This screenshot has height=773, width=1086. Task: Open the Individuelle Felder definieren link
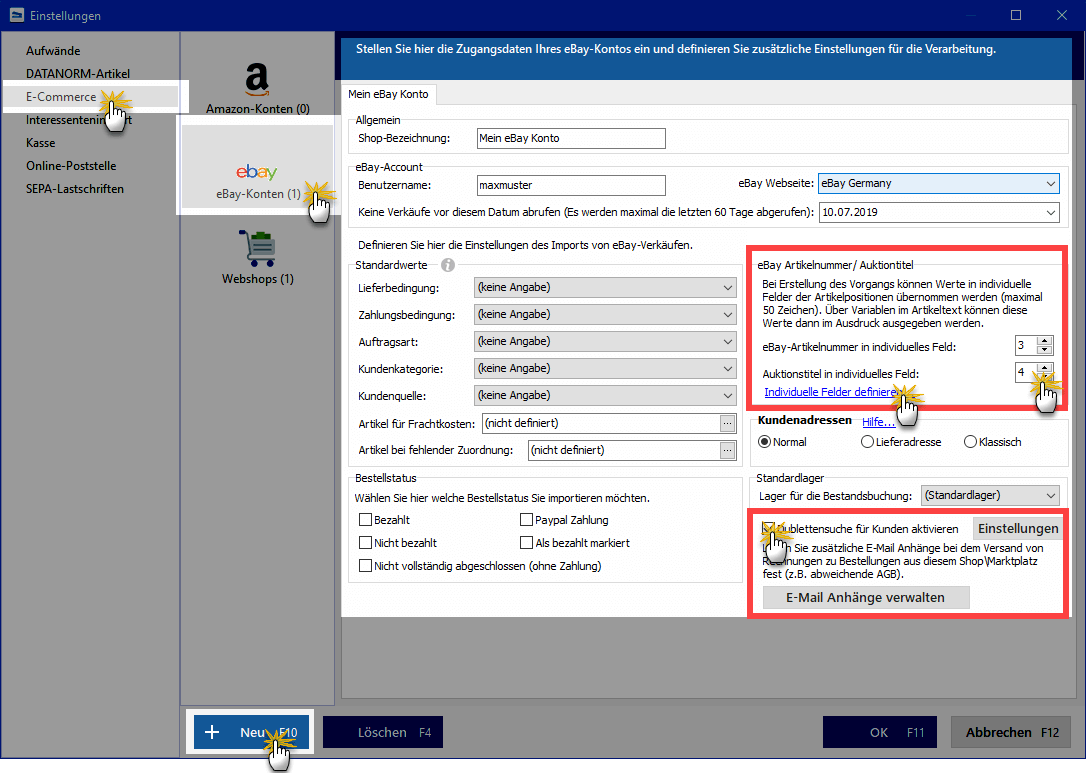832,392
